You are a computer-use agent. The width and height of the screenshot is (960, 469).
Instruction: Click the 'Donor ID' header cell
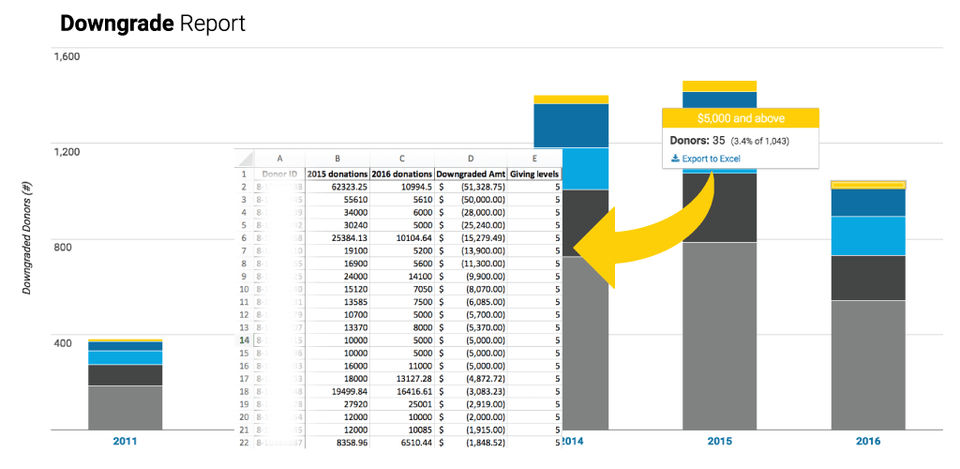point(279,174)
